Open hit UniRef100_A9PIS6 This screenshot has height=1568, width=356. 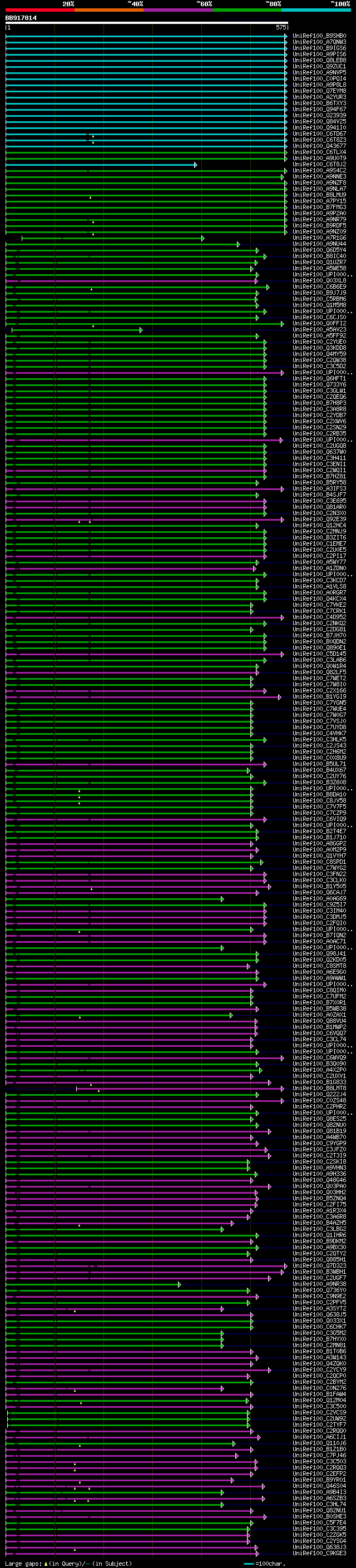point(319,54)
